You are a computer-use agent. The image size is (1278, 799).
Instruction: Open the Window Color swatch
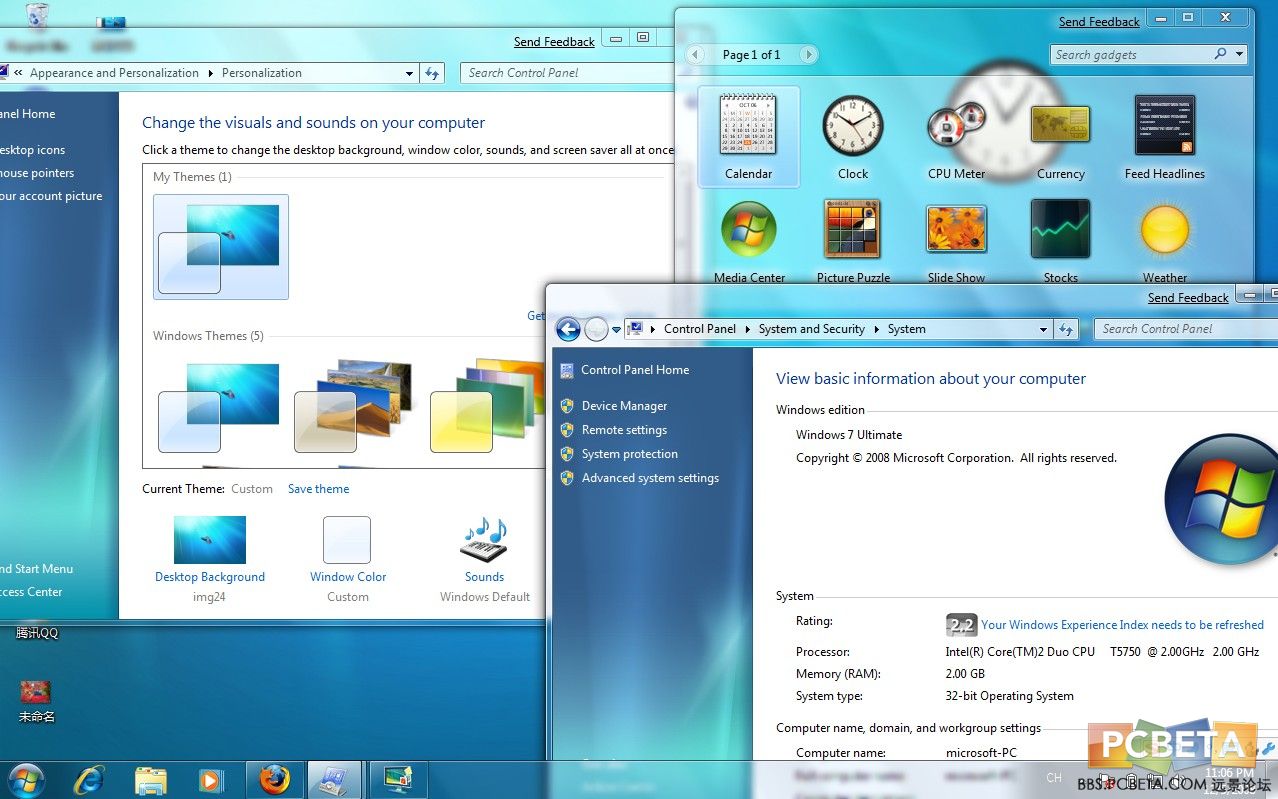(x=347, y=541)
